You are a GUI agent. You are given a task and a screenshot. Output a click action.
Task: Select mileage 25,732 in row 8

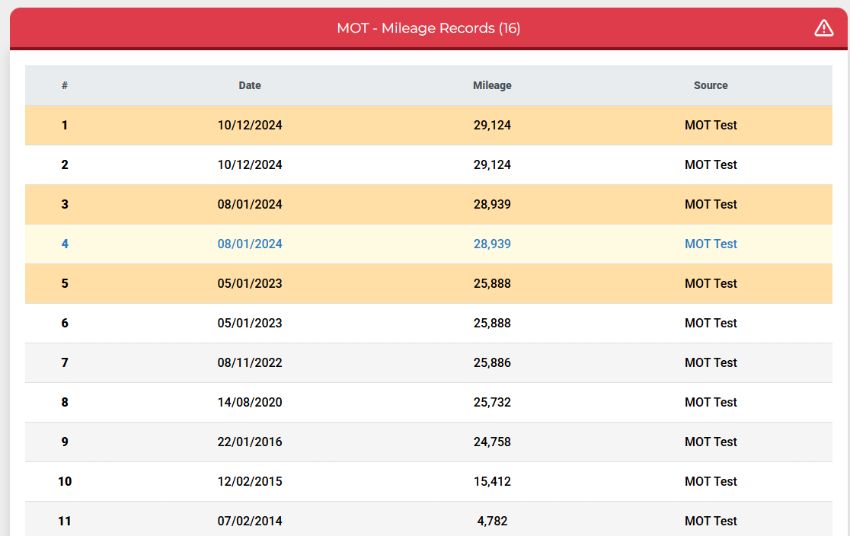point(492,402)
